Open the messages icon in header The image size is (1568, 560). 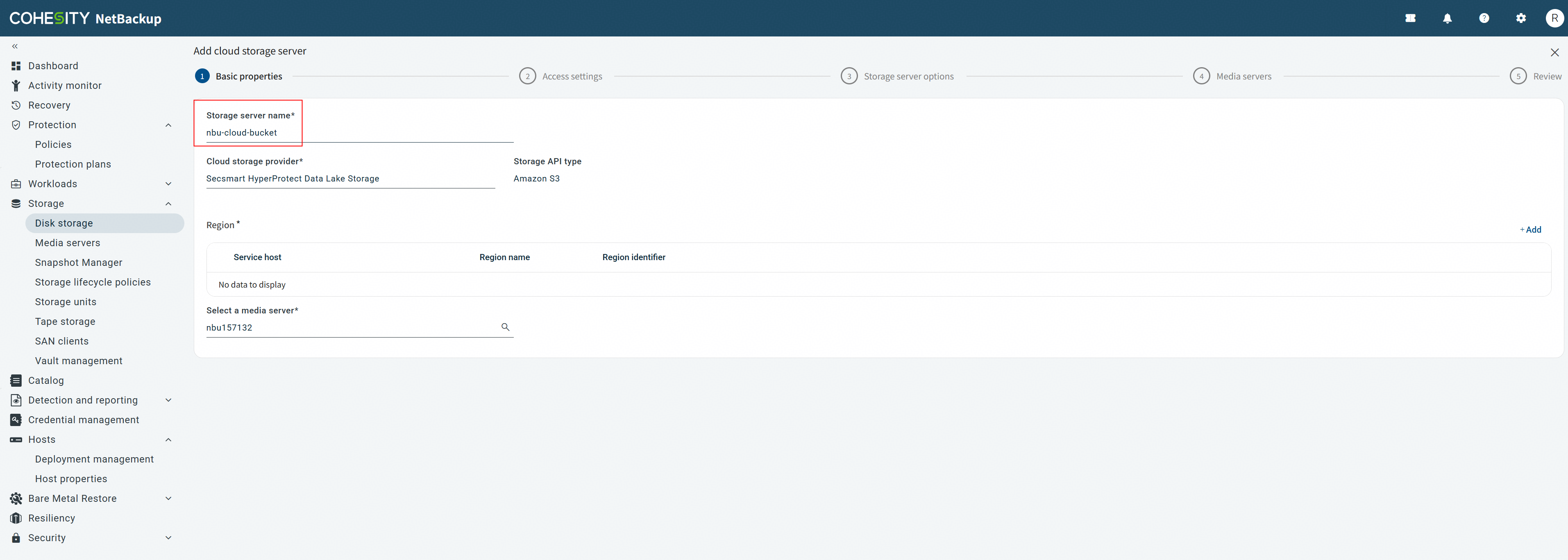coord(1410,18)
